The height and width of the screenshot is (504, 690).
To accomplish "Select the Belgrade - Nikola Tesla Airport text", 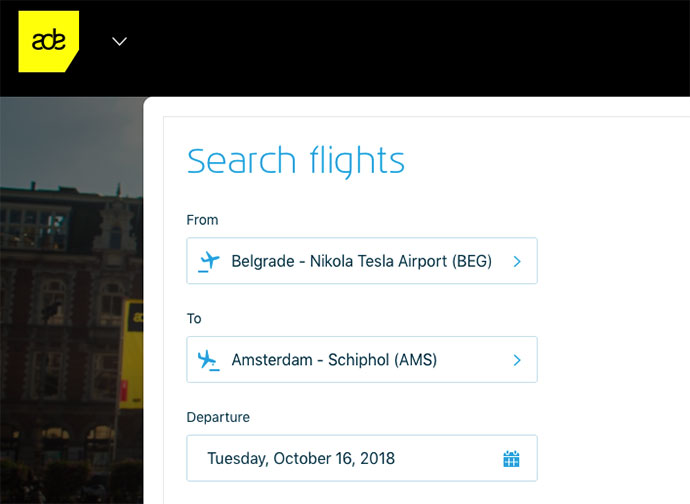I will [361, 261].
